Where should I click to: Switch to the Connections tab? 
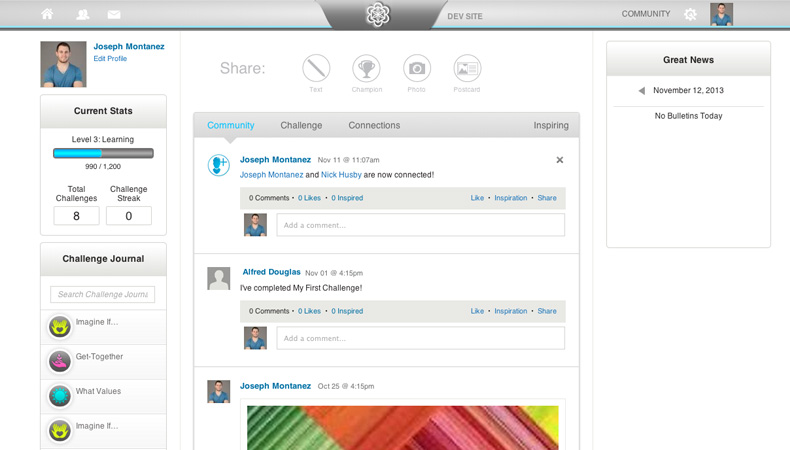click(374, 125)
